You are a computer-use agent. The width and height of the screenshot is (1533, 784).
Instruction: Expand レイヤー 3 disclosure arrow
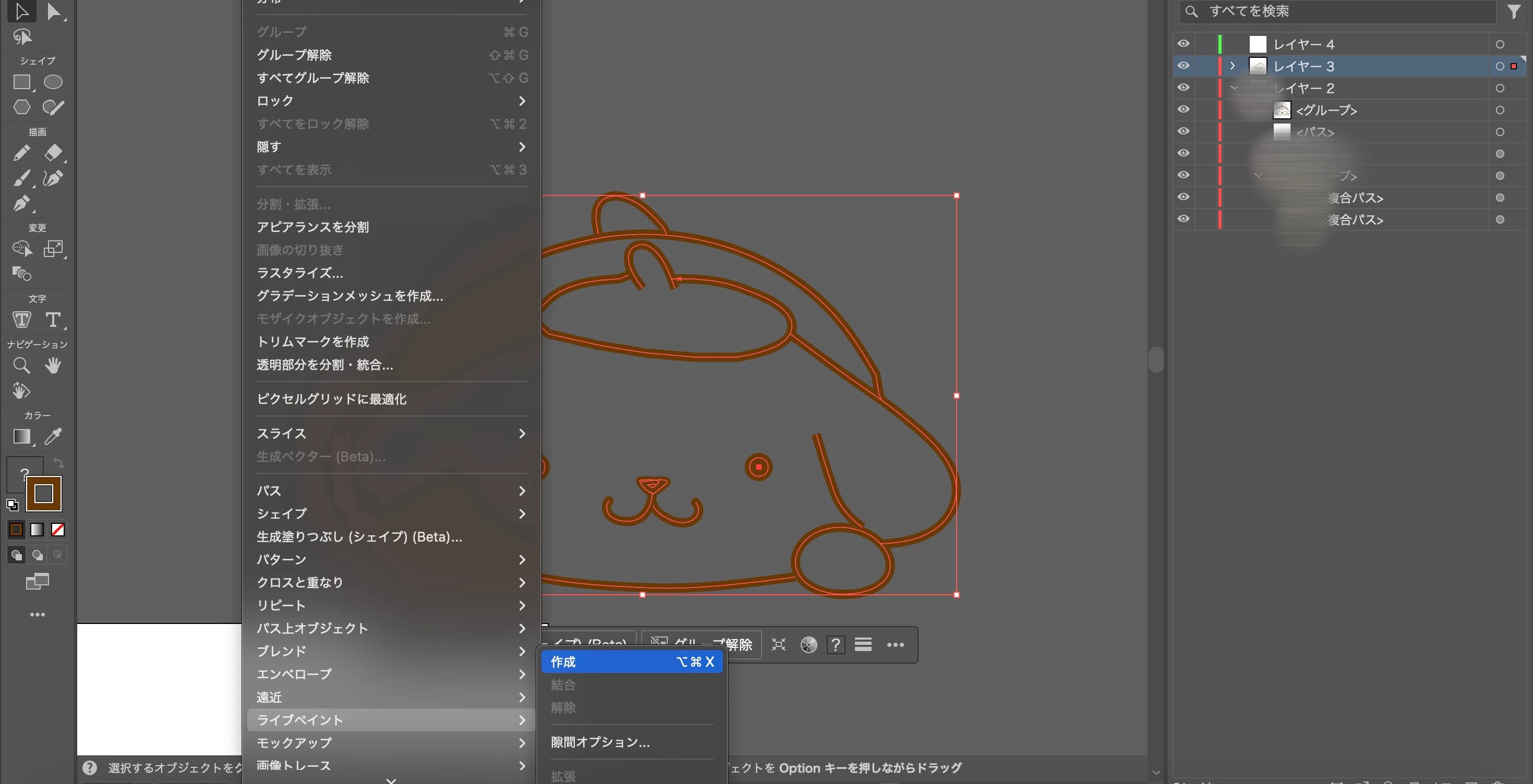[x=1233, y=66]
